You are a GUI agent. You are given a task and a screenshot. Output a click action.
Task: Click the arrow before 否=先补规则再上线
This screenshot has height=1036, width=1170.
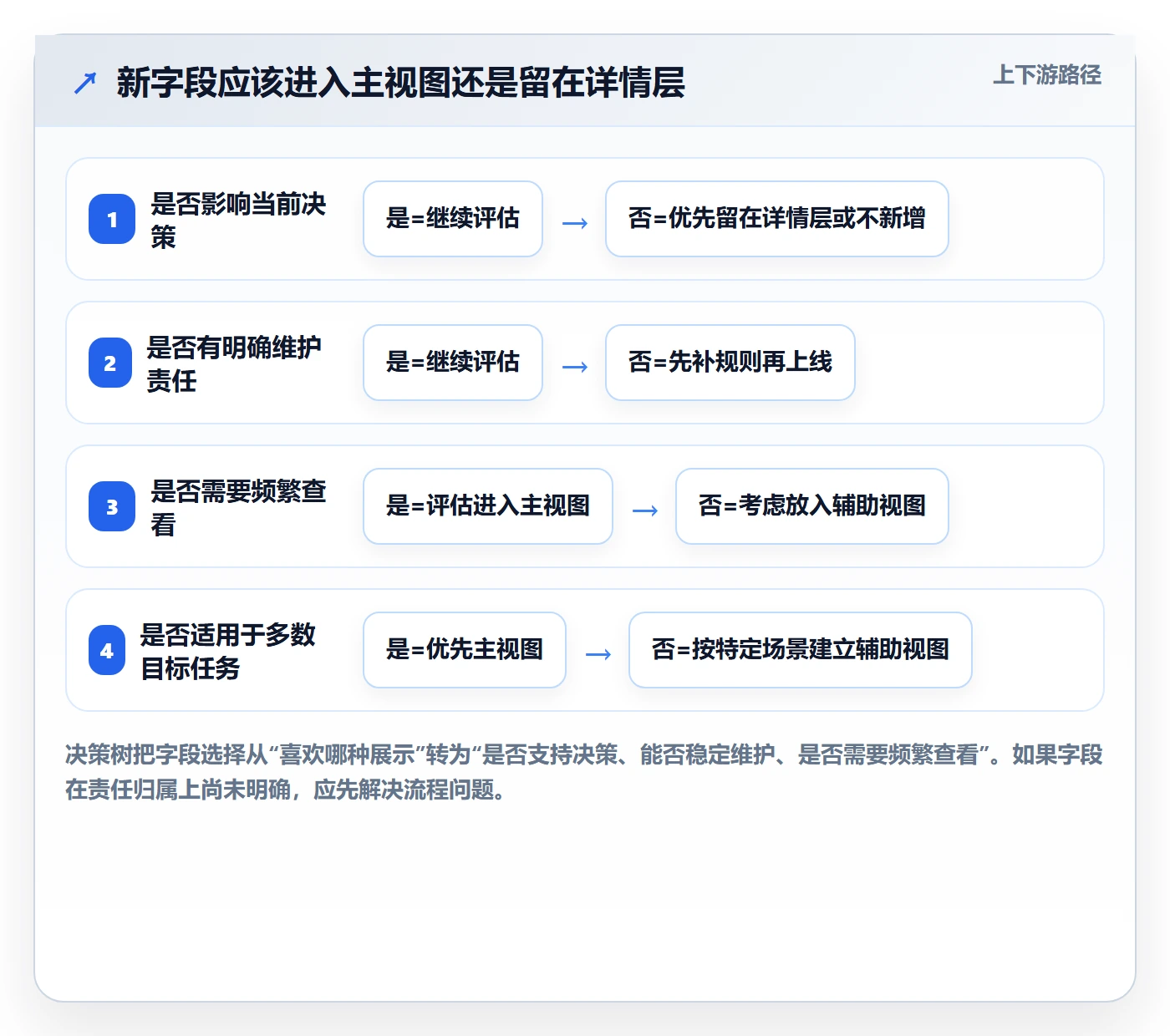click(575, 367)
